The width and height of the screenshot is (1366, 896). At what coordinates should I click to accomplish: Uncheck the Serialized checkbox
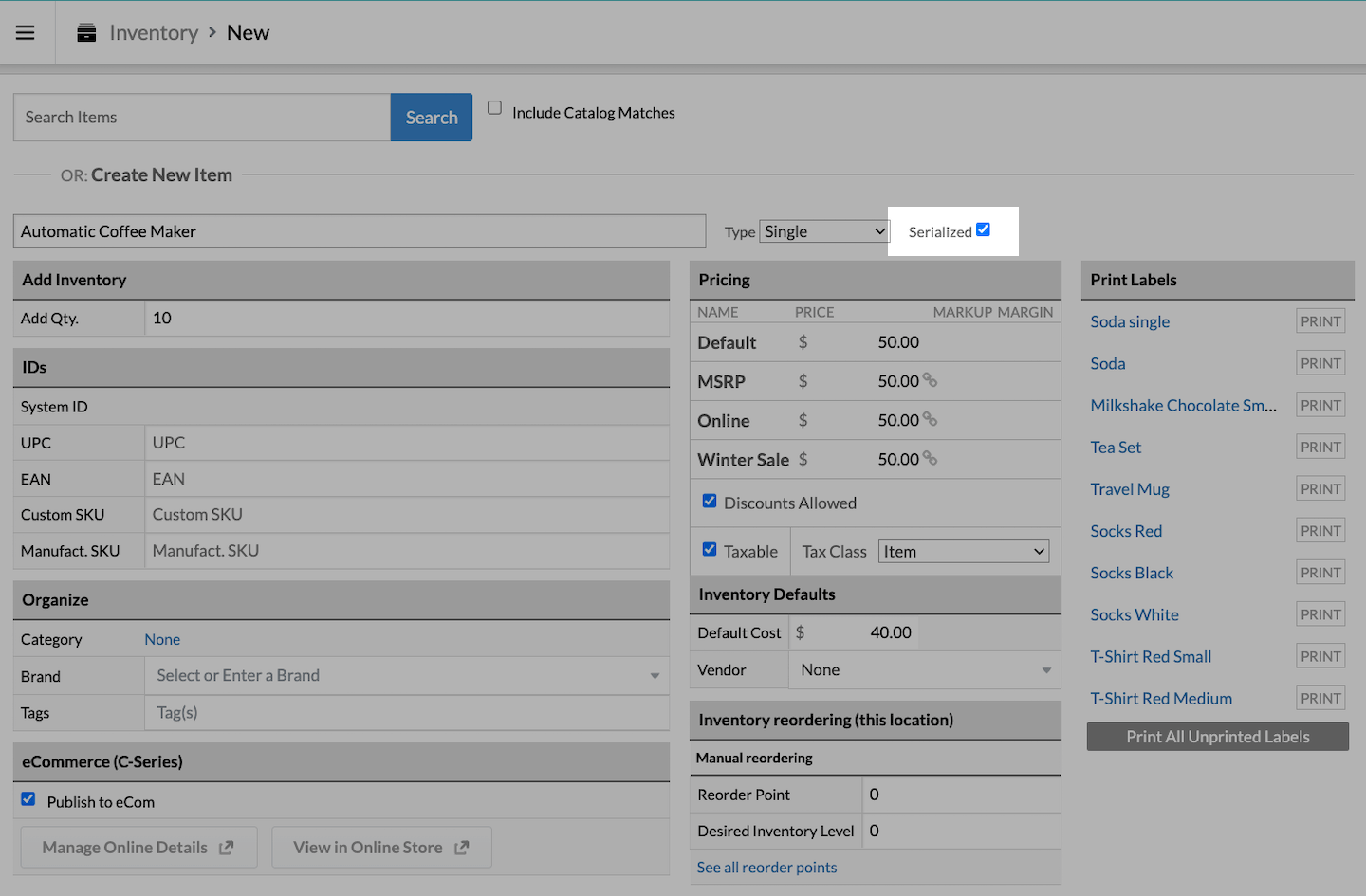(983, 229)
